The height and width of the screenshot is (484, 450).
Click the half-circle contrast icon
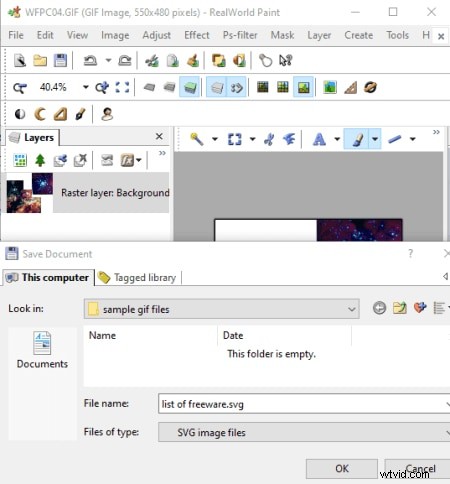pyautogui.click(x=20, y=114)
